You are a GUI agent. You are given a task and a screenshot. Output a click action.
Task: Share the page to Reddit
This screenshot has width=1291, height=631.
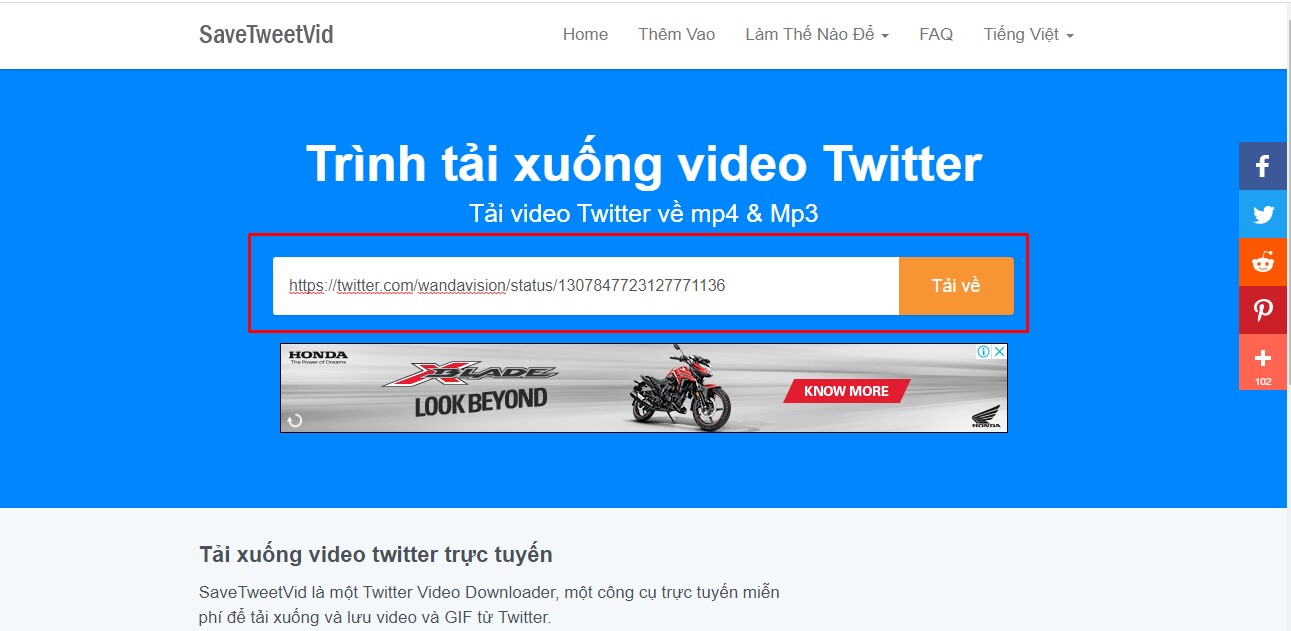point(1262,262)
